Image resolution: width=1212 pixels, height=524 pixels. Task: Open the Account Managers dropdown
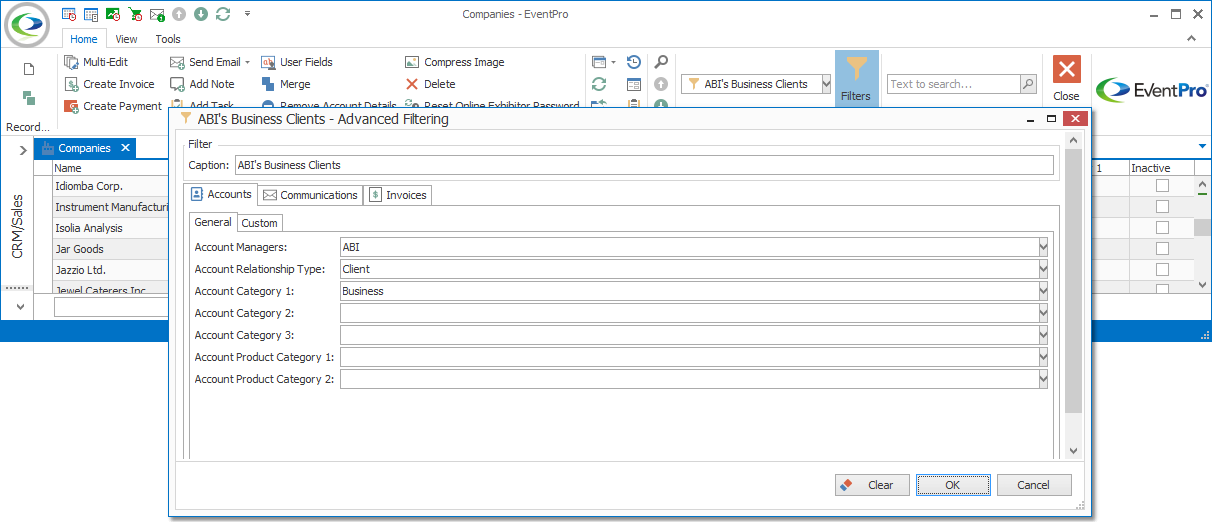(x=1043, y=247)
